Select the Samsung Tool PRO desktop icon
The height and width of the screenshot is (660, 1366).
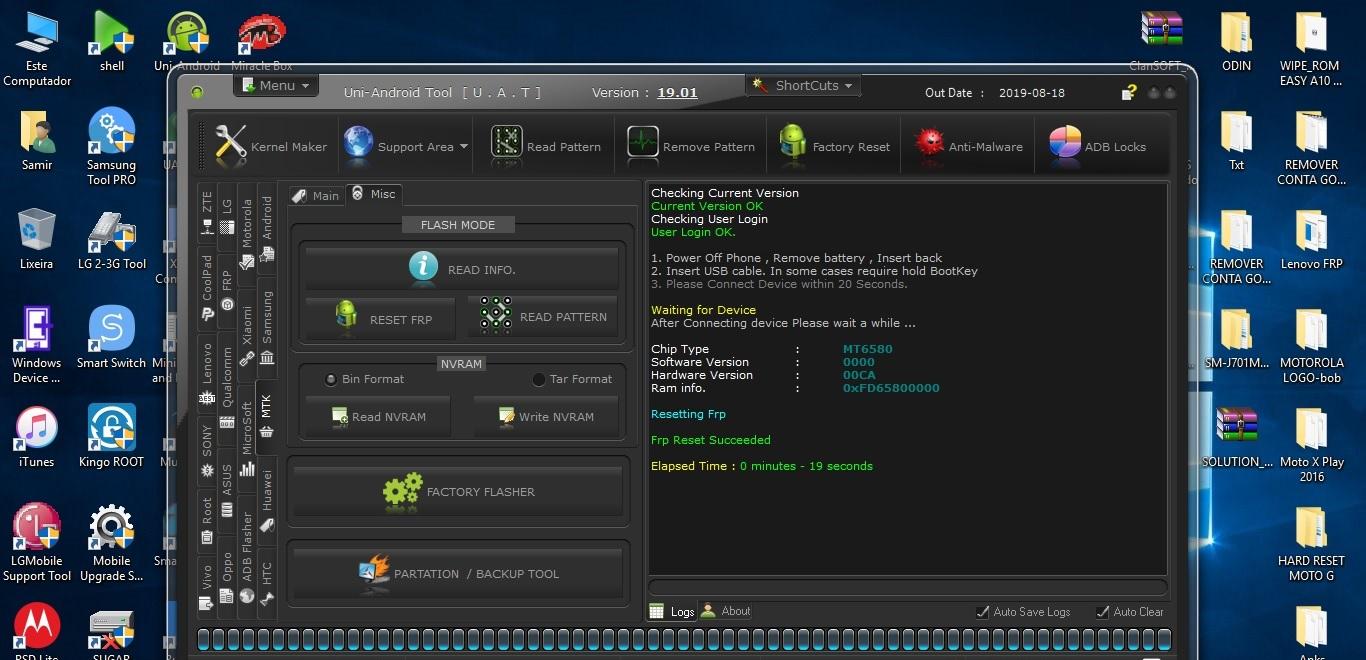pos(111,147)
